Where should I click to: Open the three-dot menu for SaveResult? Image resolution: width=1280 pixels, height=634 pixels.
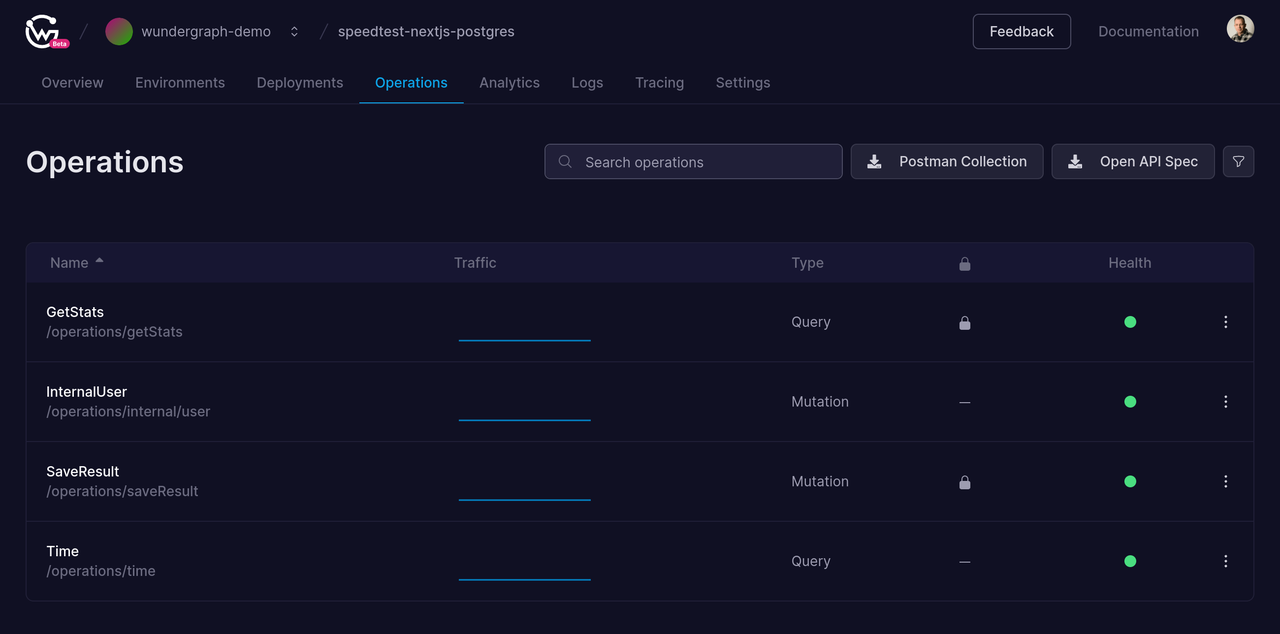point(1225,481)
